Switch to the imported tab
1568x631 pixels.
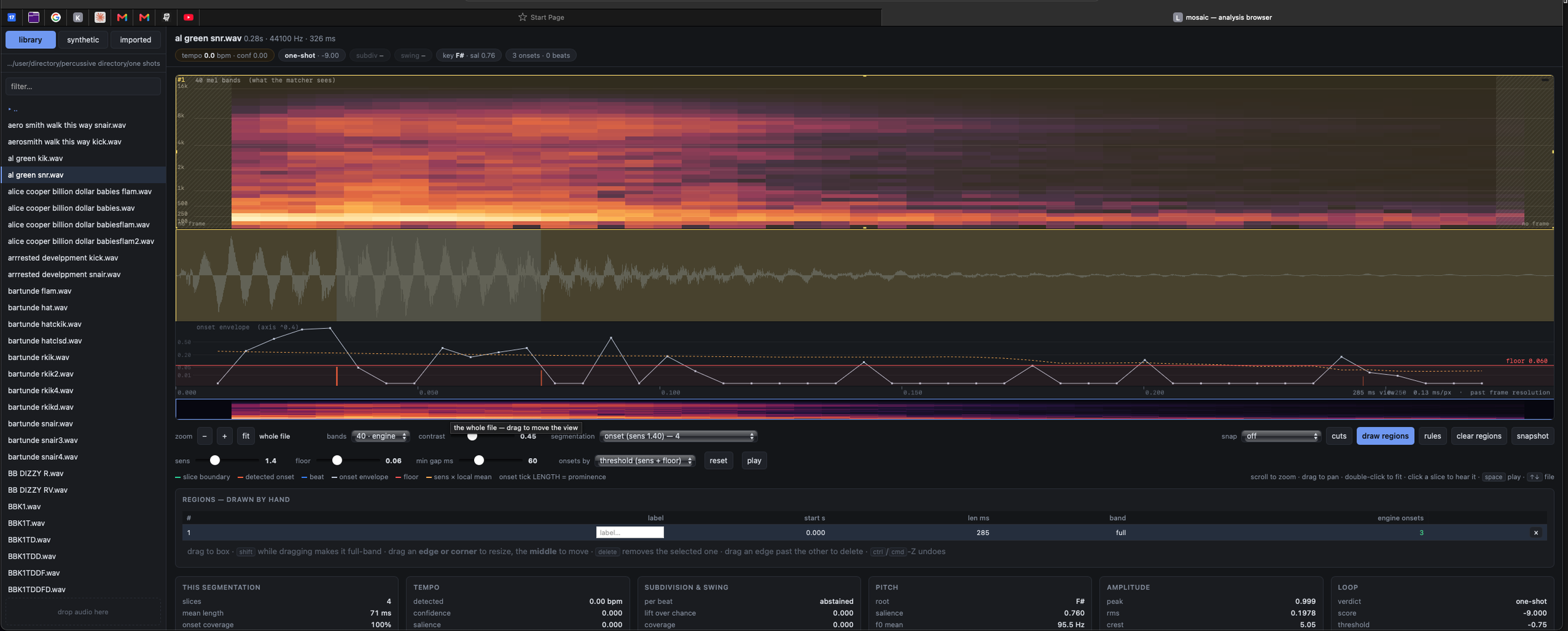click(135, 40)
